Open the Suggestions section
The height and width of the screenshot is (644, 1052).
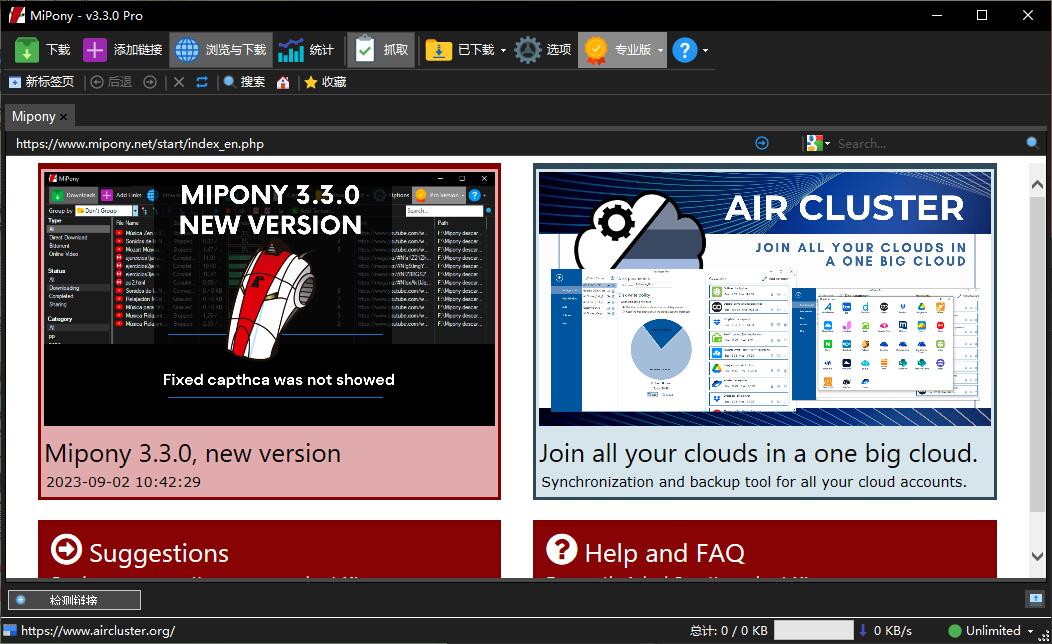270,549
